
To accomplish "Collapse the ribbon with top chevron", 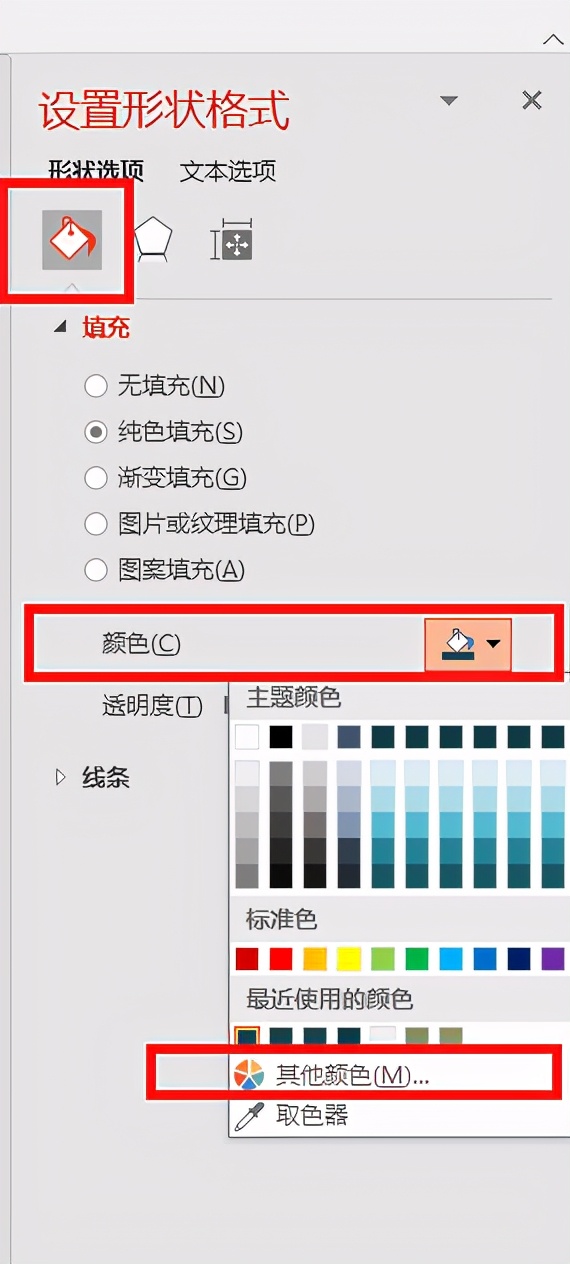I will coord(553,40).
